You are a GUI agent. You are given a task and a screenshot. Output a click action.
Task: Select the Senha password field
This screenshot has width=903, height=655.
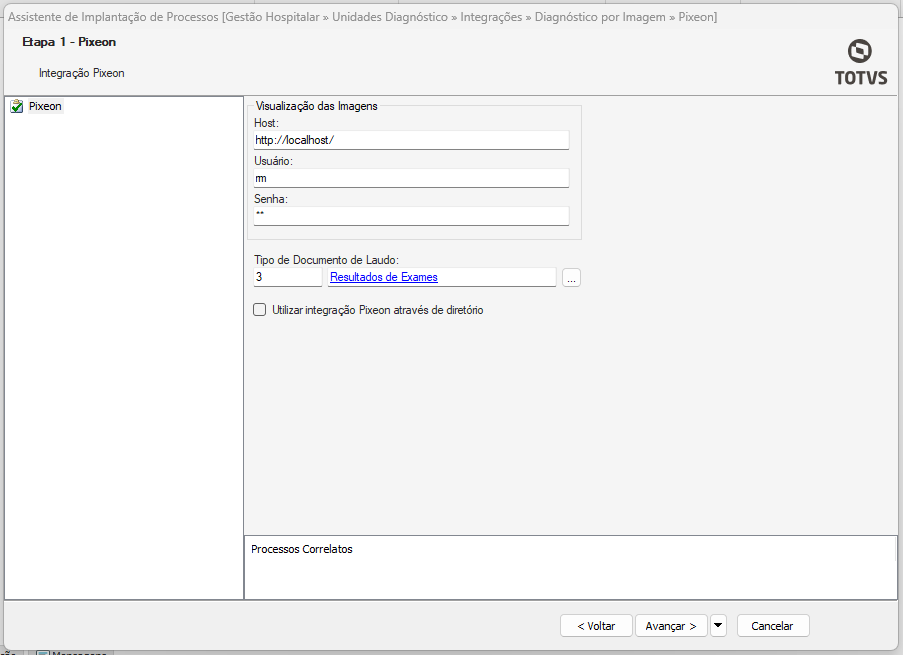click(x=411, y=215)
